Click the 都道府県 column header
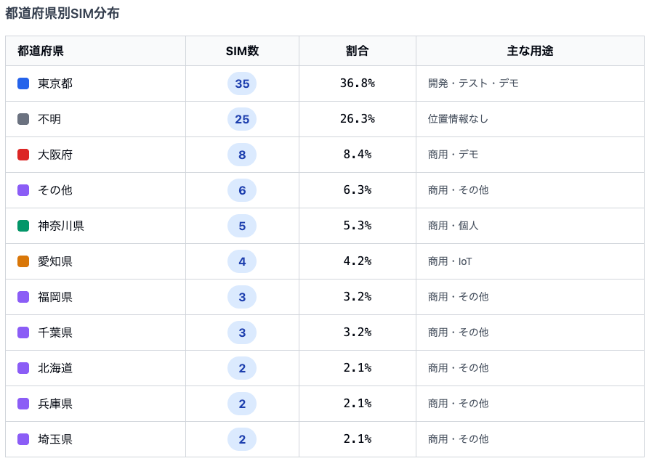The width and height of the screenshot is (649, 461). [40, 51]
